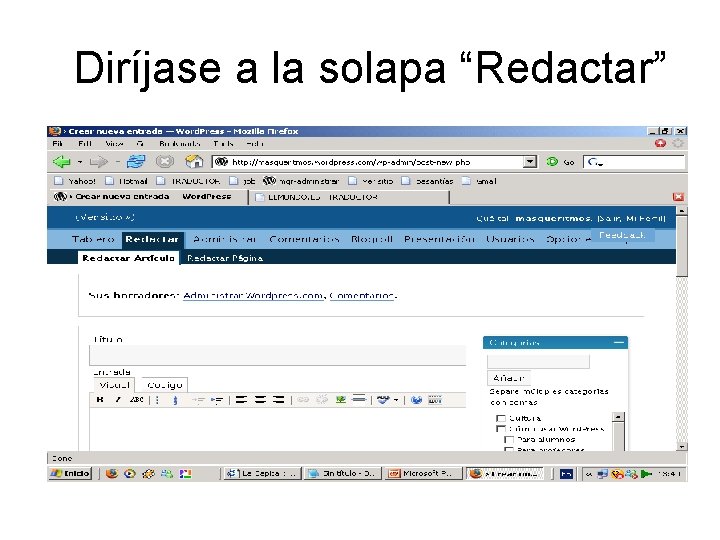This screenshot has width=720, height=540.
Task: Open the Back button history dropdown arrow
Action: point(80,162)
